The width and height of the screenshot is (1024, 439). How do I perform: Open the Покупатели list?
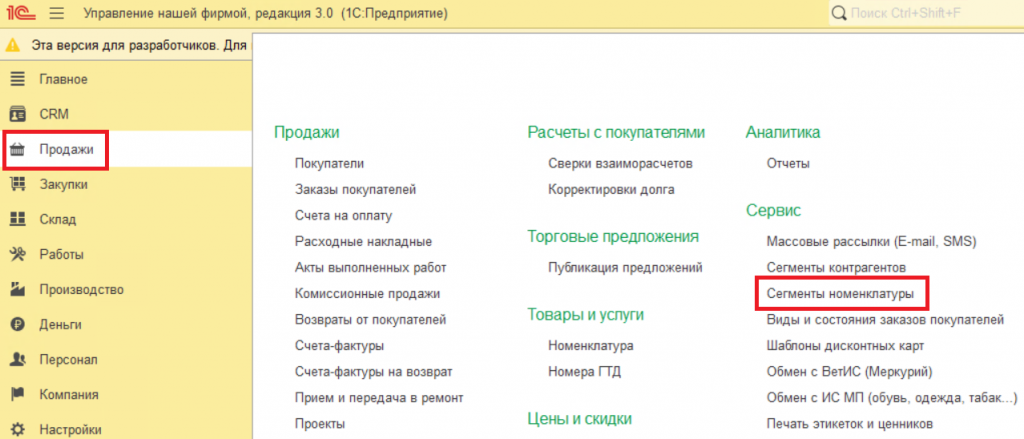(x=330, y=163)
